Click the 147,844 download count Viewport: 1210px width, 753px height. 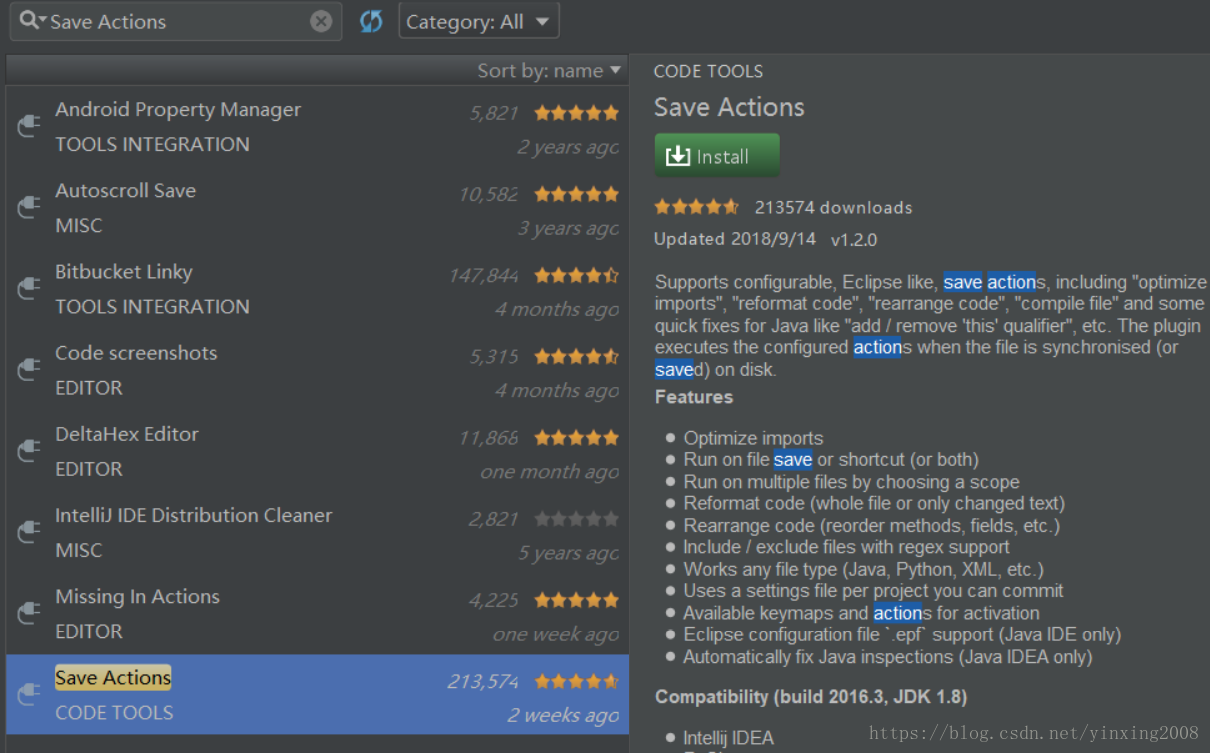pyautogui.click(x=484, y=275)
